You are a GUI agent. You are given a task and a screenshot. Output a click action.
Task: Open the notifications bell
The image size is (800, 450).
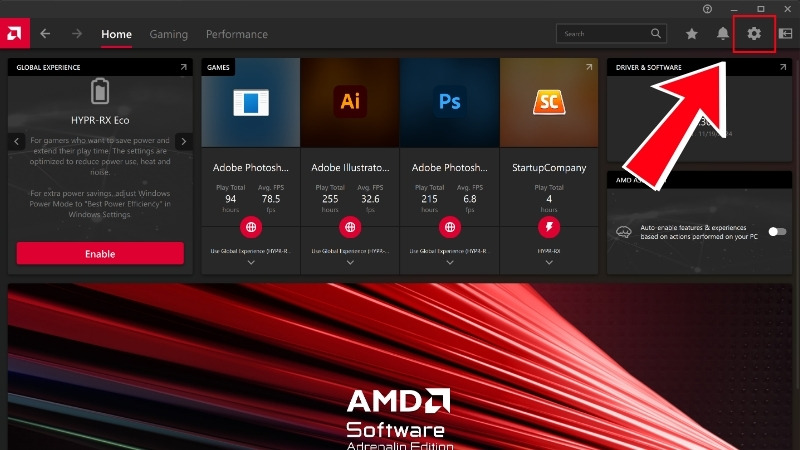coord(722,34)
